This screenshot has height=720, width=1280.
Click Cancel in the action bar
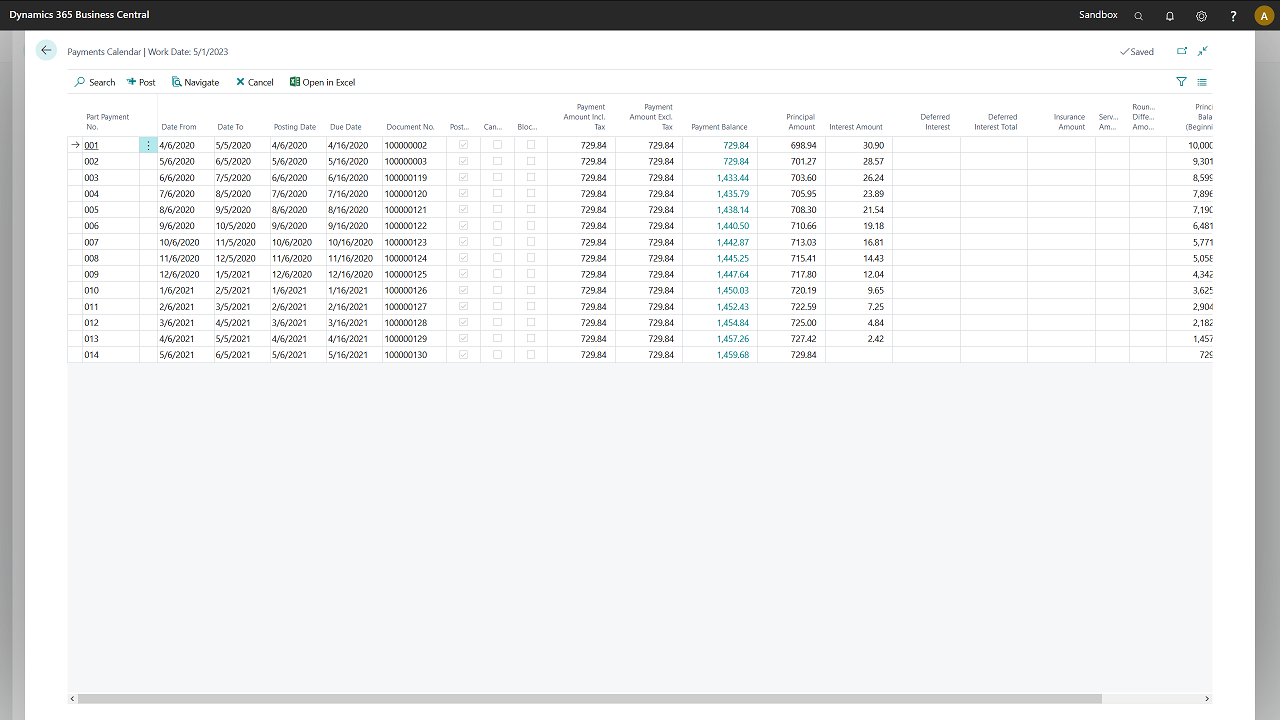(x=255, y=82)
